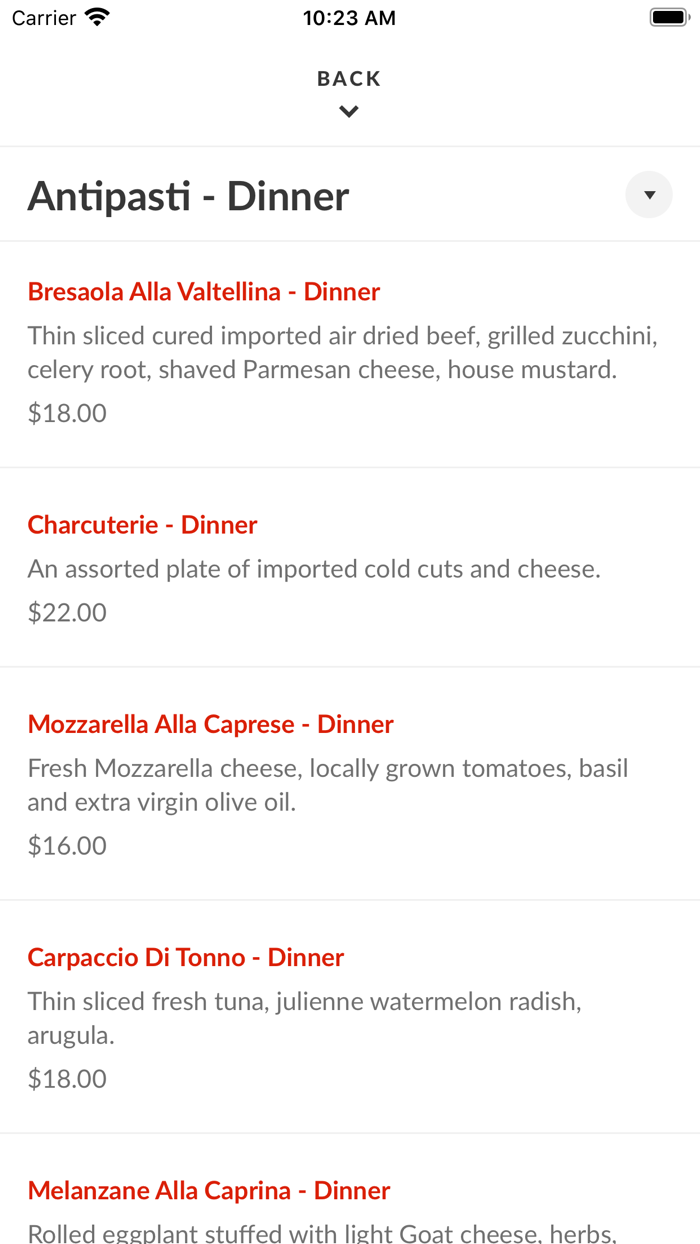The height and width of the screenshot is (1244, 700).
Task: Tap the clock showing 10:23 AM
Action: (348, 17)
